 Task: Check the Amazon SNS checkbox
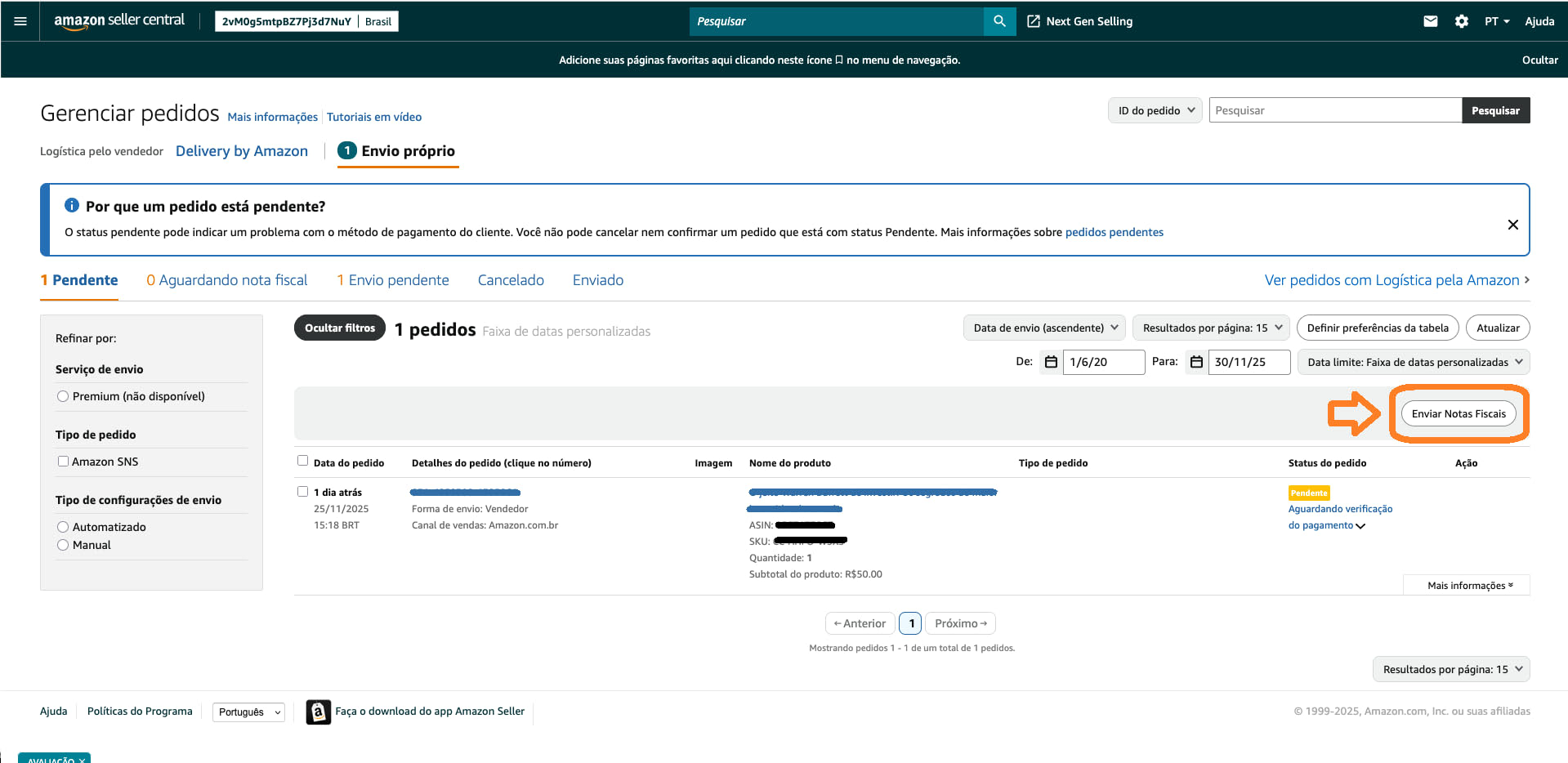coord(63,462)
